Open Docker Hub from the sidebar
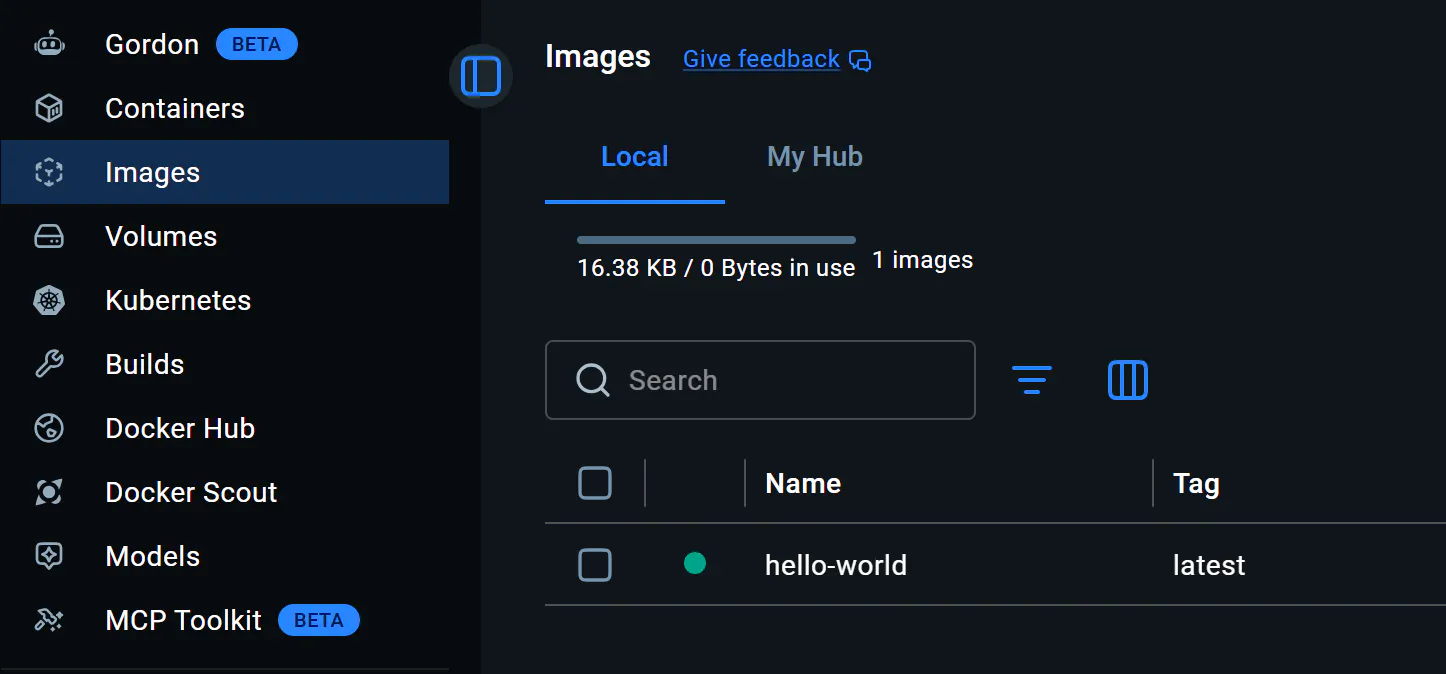 coord(225,428)
